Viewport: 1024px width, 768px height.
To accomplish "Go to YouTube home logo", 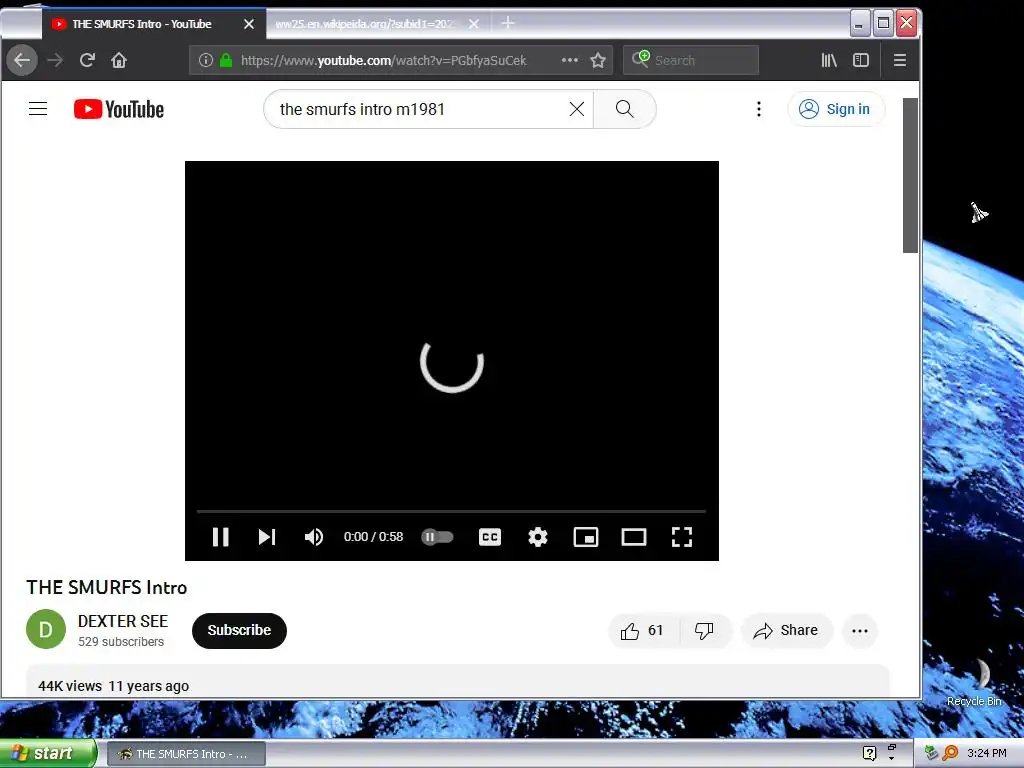I will tap(119, 109).
